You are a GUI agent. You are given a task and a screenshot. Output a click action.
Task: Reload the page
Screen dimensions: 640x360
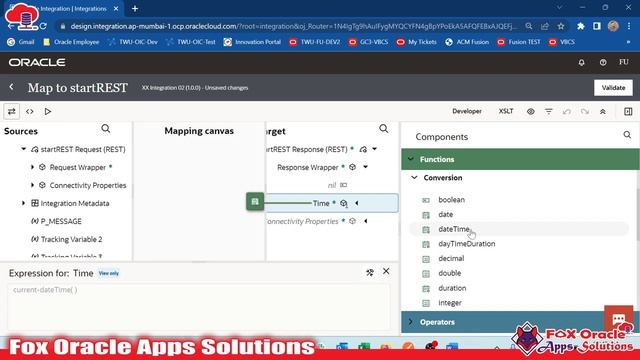[43, 26]
